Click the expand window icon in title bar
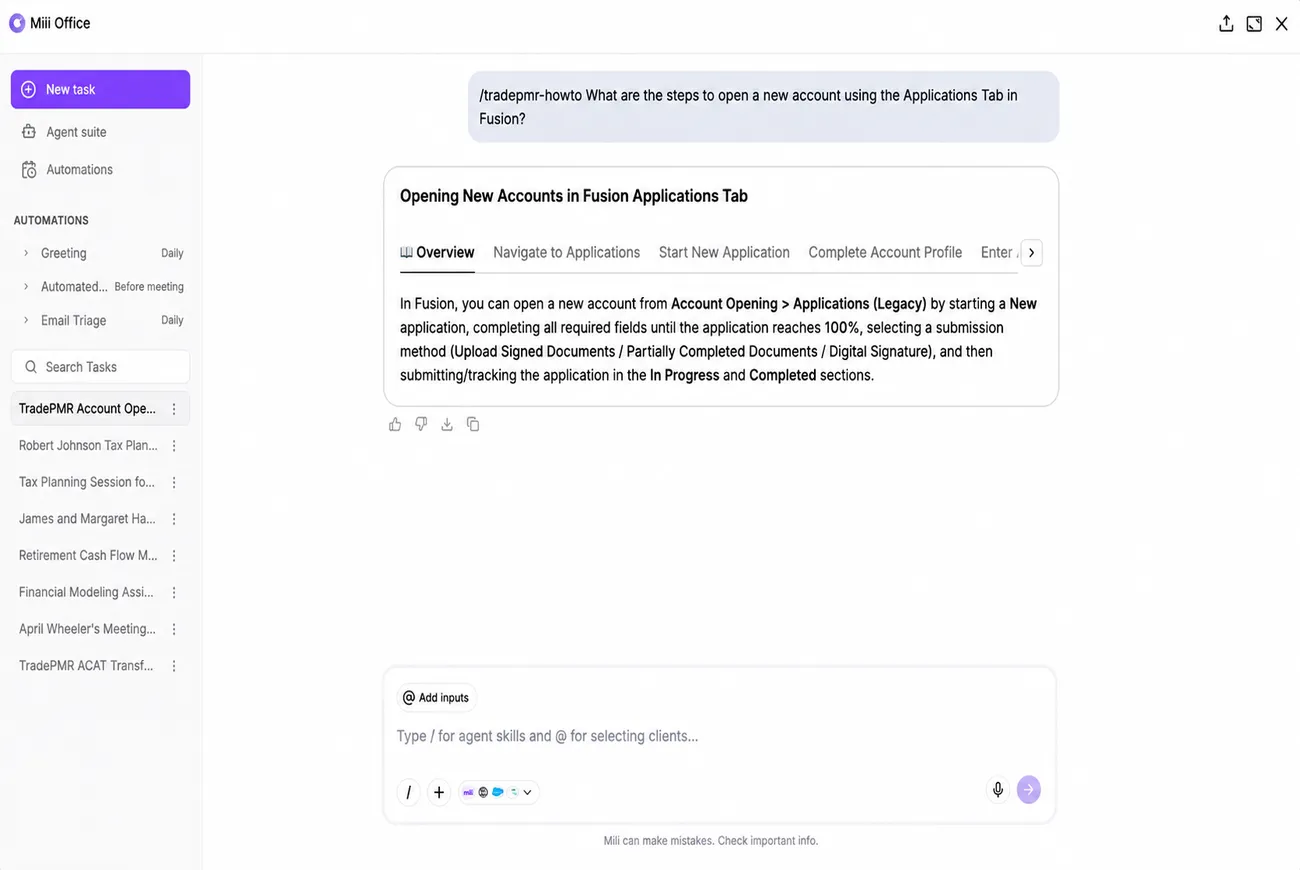This screenshot has width=1300, height=870. (x=1254, y=24)
